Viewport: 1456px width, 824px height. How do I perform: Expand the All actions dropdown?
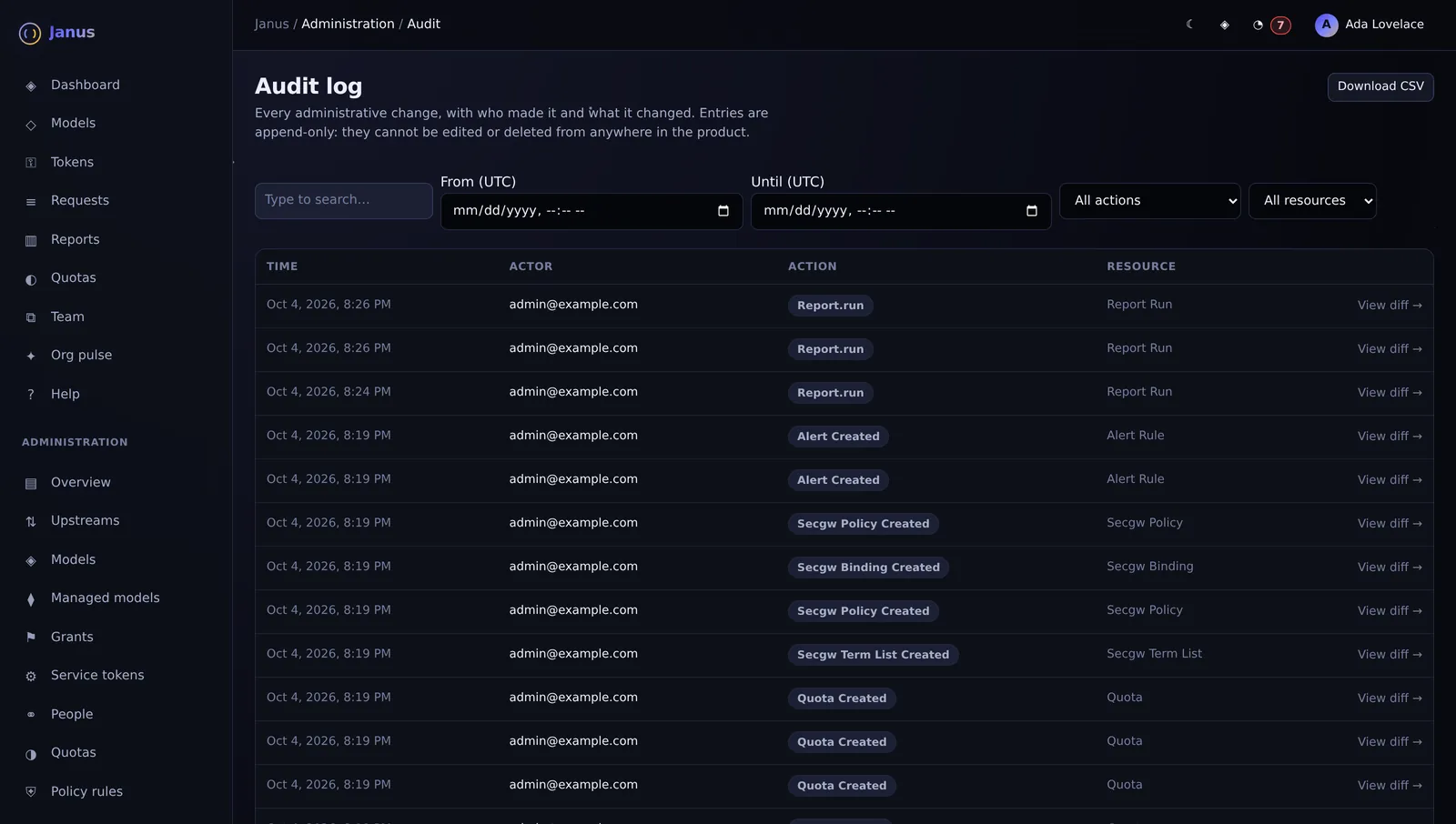tap(1150, 201)
